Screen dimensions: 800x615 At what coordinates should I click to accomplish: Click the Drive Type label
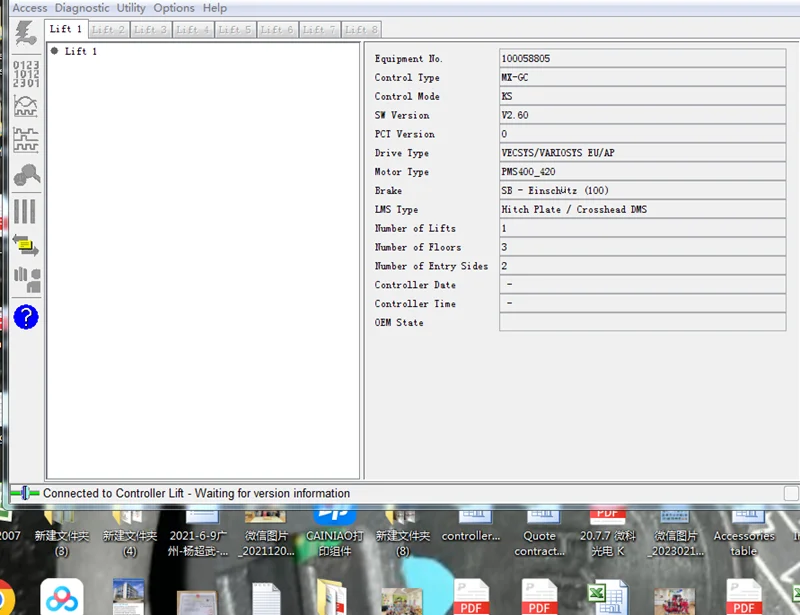[402, 153]
